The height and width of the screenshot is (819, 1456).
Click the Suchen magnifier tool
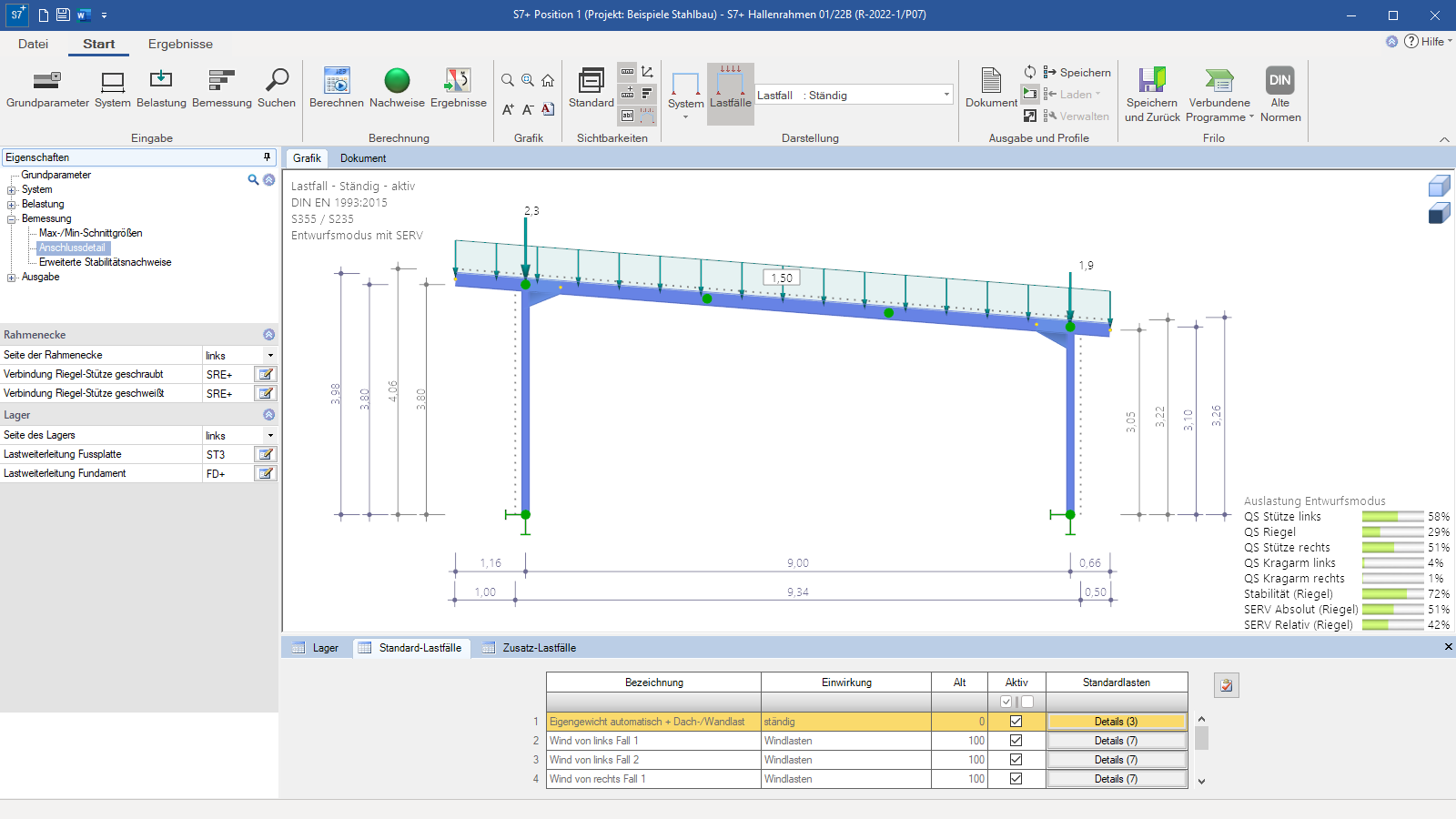[x=277, y=88]
